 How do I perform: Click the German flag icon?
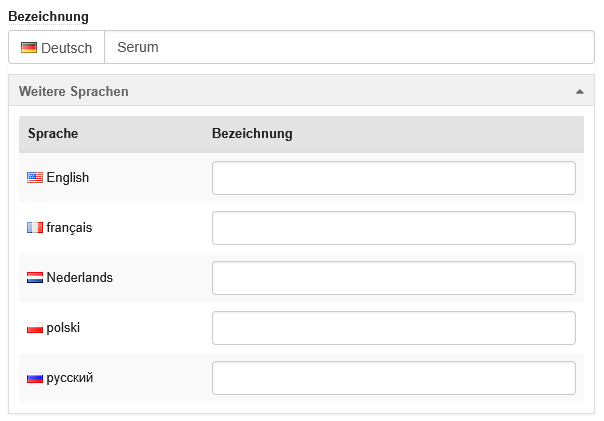[x=28, y=47]
